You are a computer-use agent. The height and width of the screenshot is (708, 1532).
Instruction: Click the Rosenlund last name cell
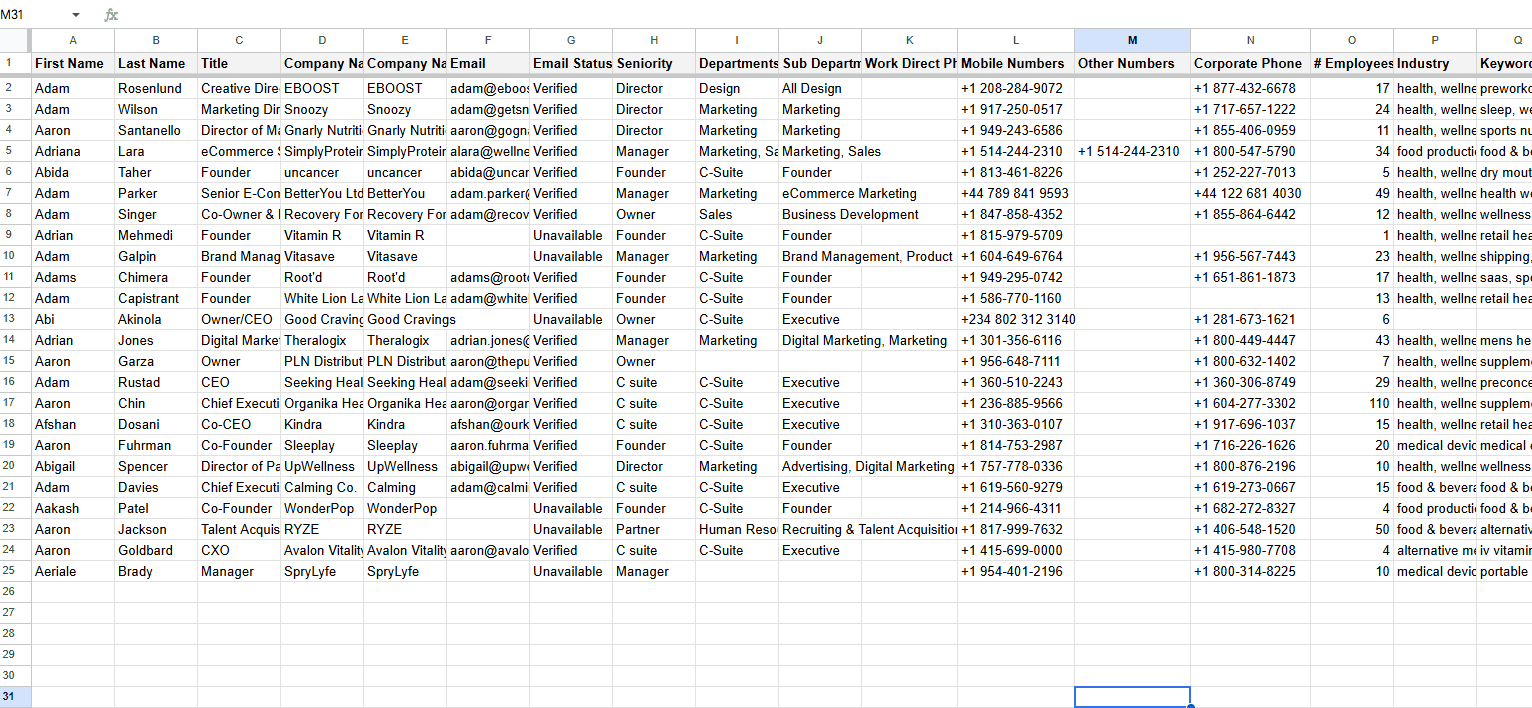pyautogui.click(x=156, y=88)
